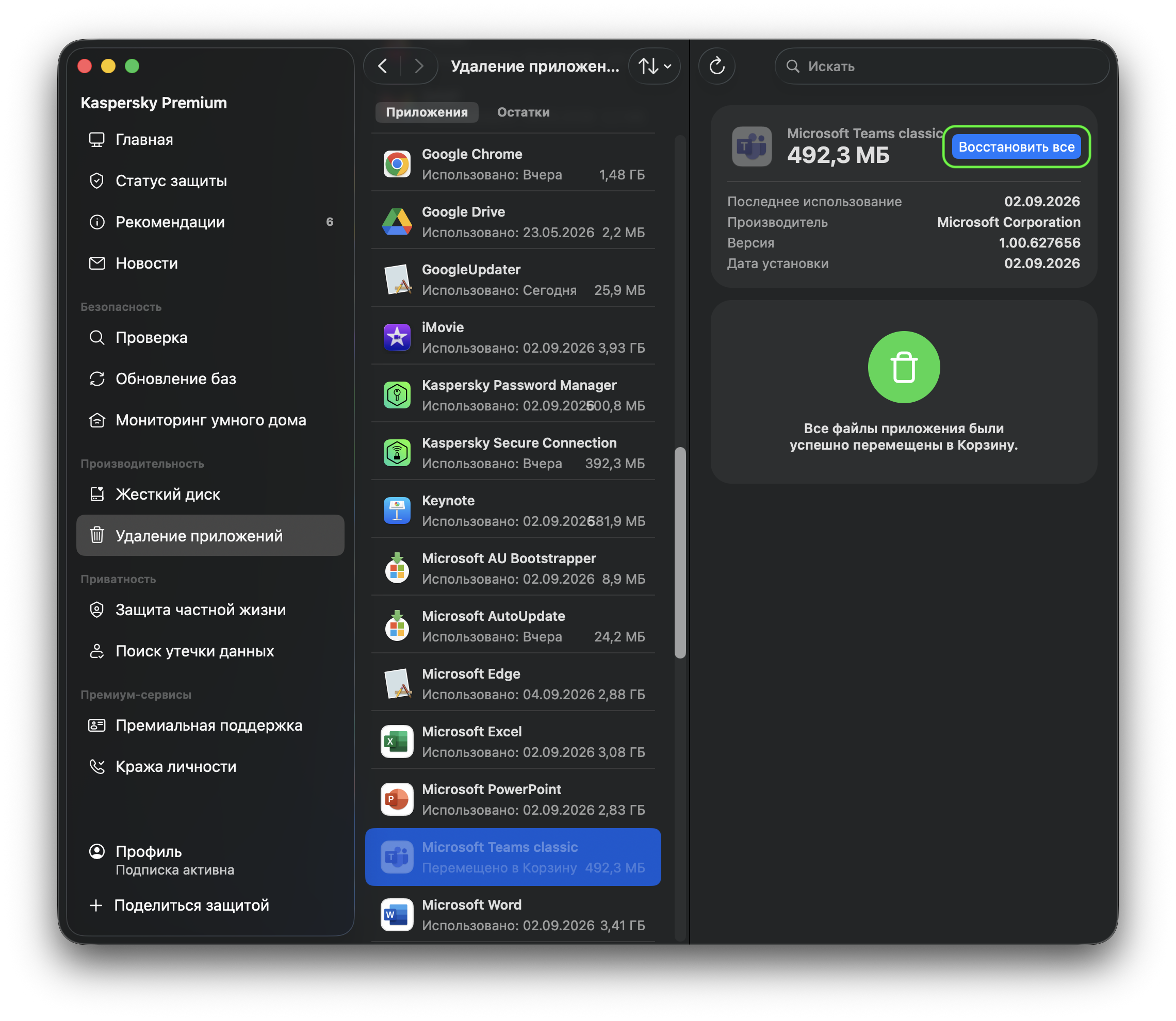Click the Жесткий диск drive icon
Image resolution: width=1176 pixels, height=1021 pixels.
[x=97, y=494]
